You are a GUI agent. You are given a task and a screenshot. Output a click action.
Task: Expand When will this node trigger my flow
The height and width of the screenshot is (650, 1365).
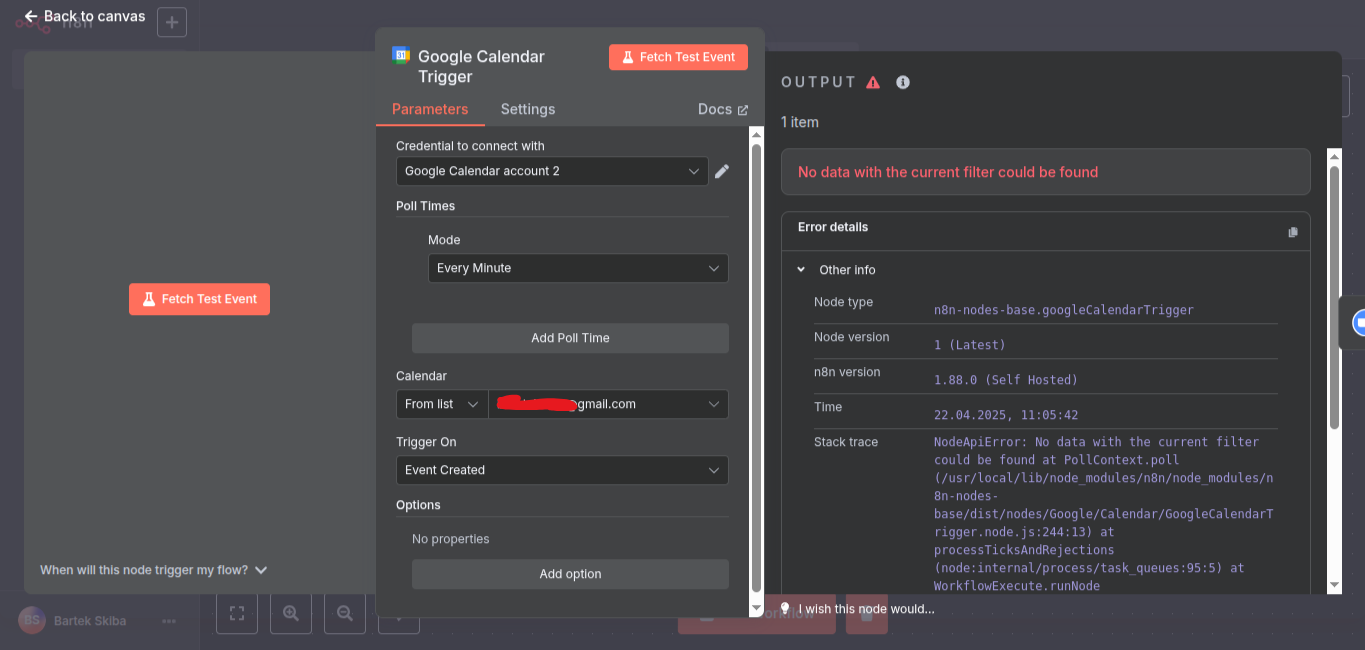154,570
